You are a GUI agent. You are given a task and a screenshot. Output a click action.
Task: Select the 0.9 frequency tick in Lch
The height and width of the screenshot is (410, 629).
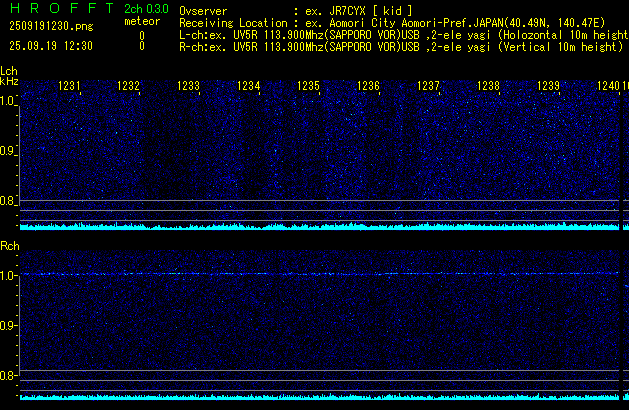(x=9, y=151)
